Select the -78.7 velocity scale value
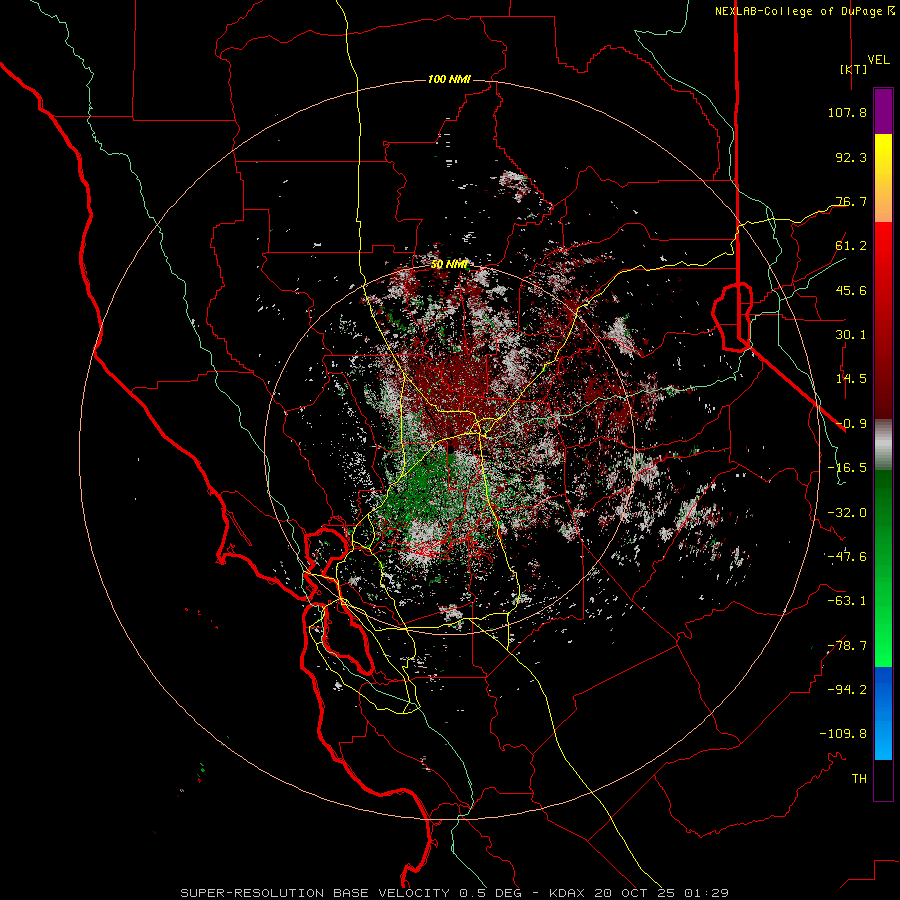Screen dimensions: 900x900 pyautogui.click(x=847, y=646)
